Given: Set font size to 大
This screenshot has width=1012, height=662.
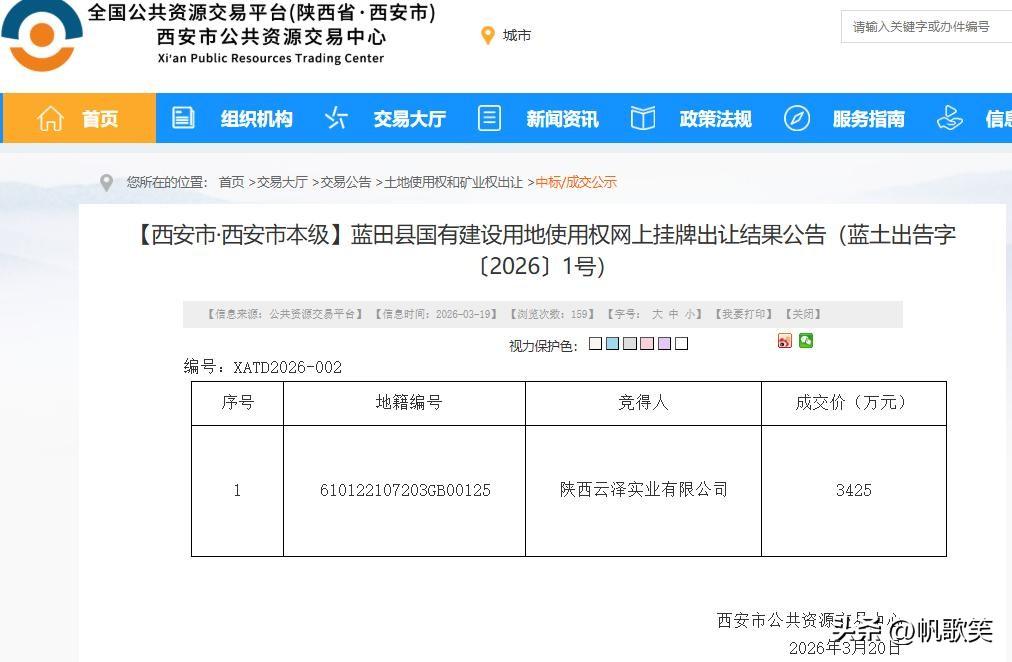Looking at the screenshot, I should 657,314.
